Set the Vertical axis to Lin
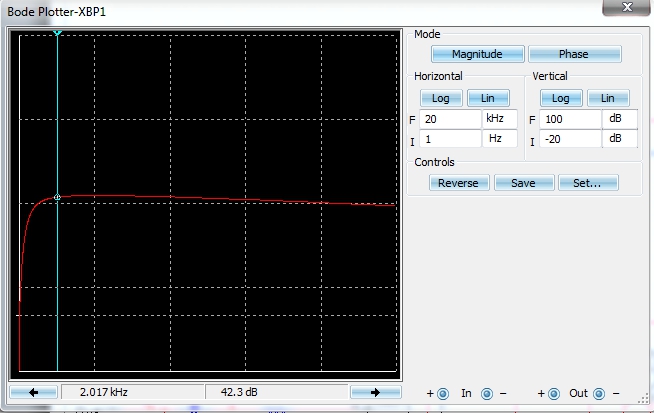Image resolution: width=654 pixels, height=413 pixels. click(x=608, y=98)
